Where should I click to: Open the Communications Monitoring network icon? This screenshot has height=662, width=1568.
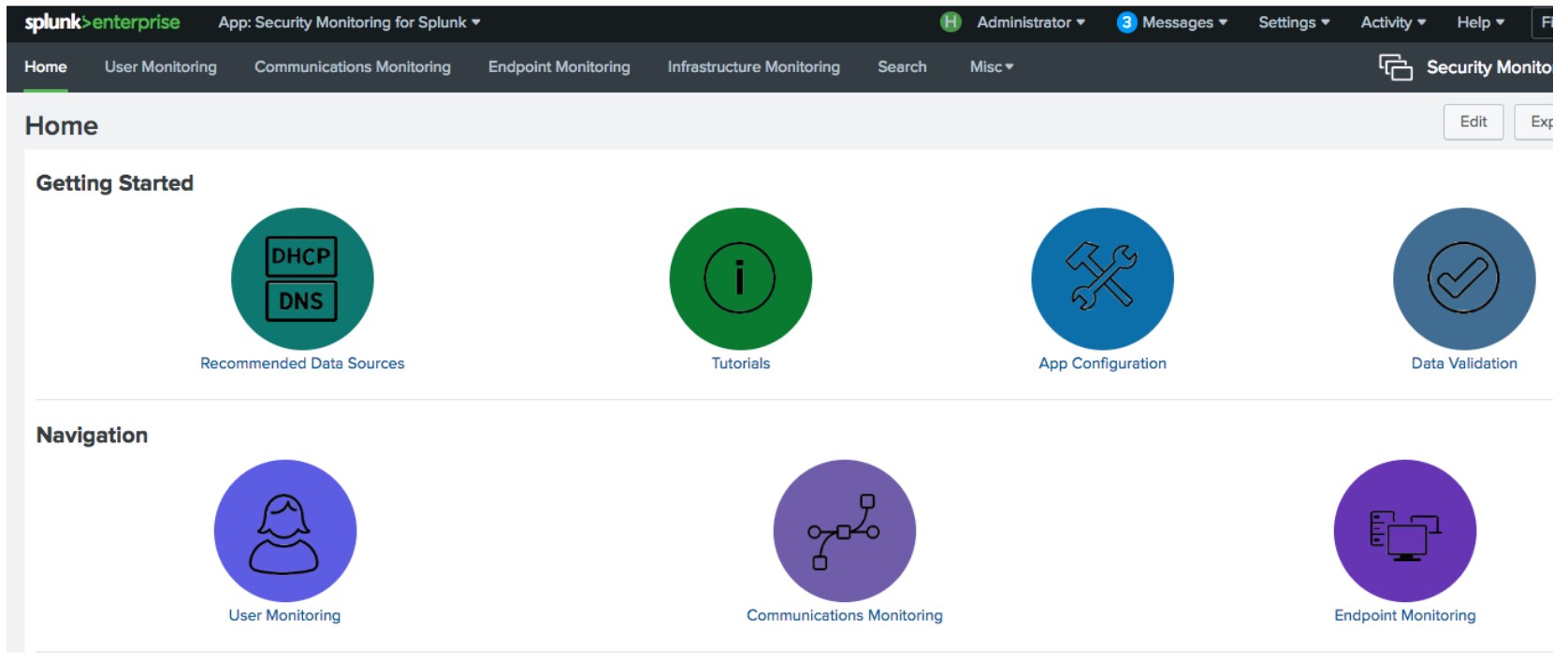click(x=845, y=530)
